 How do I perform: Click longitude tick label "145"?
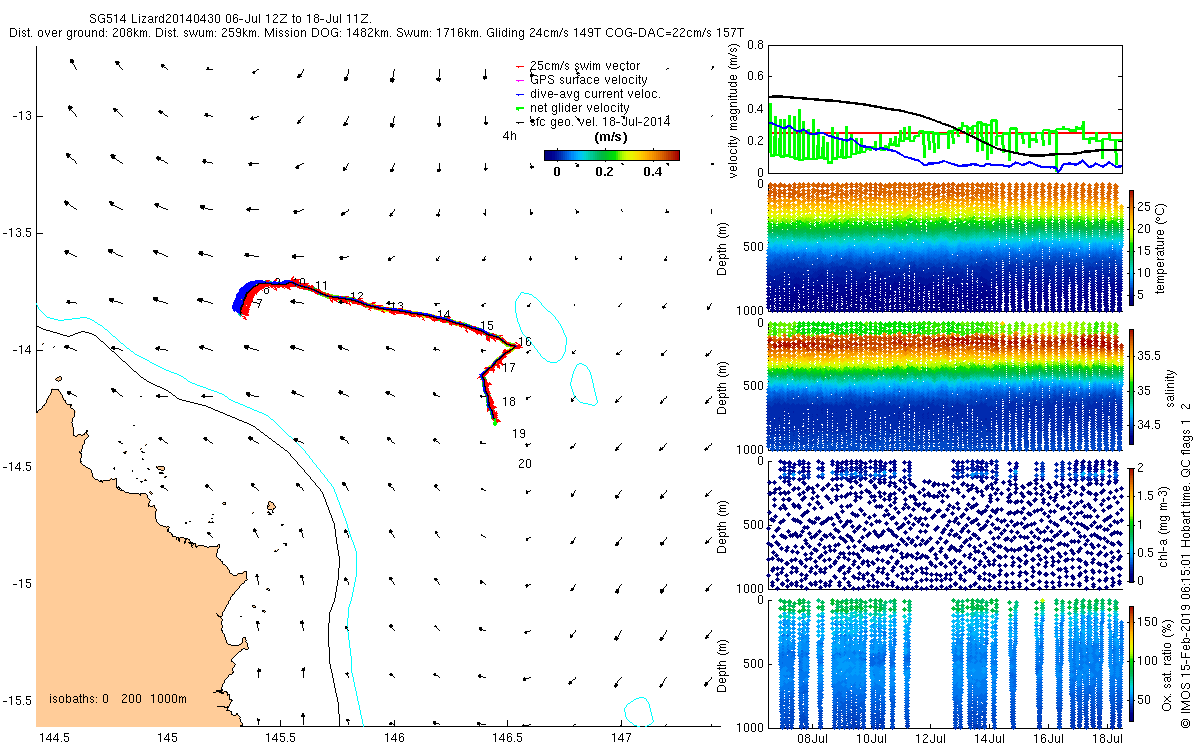click(167, 738)
